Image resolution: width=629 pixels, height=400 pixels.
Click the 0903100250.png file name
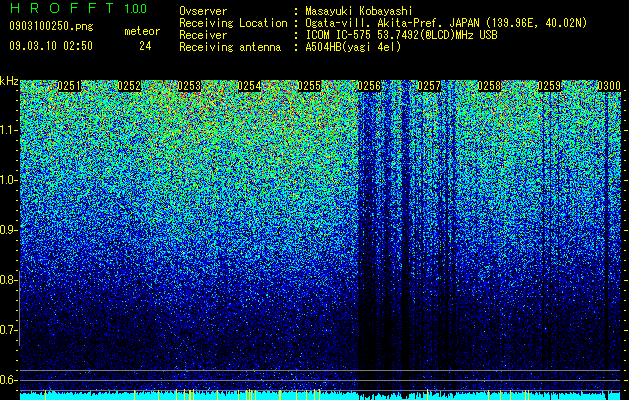tap(51, 26)
